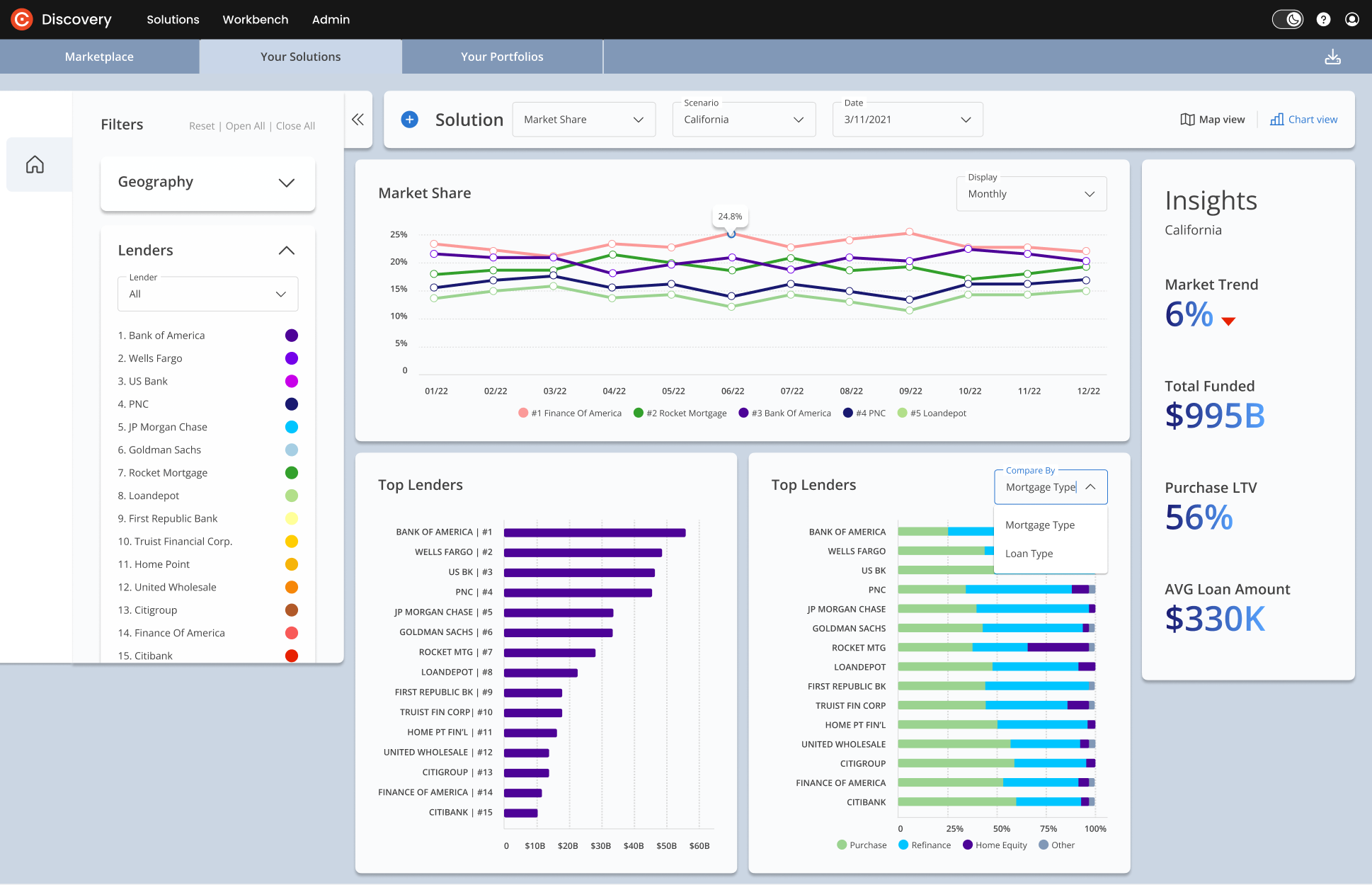This screenshot has width=1372, height=885.
Task: Choose Mortgage Type option in list
Action: click(x=1040, y=525)
